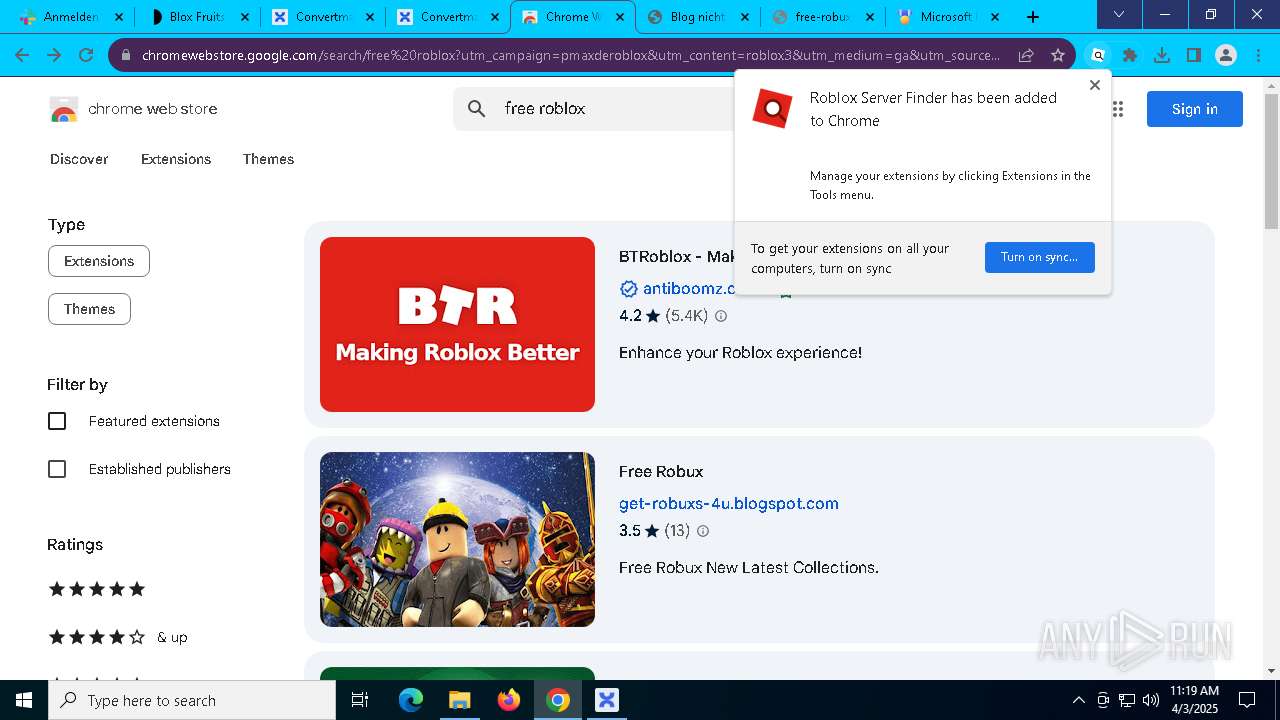Close the Microsoft tab
Image resolution: width=1280 pixels, height=720 pixels.
(995, 17)
